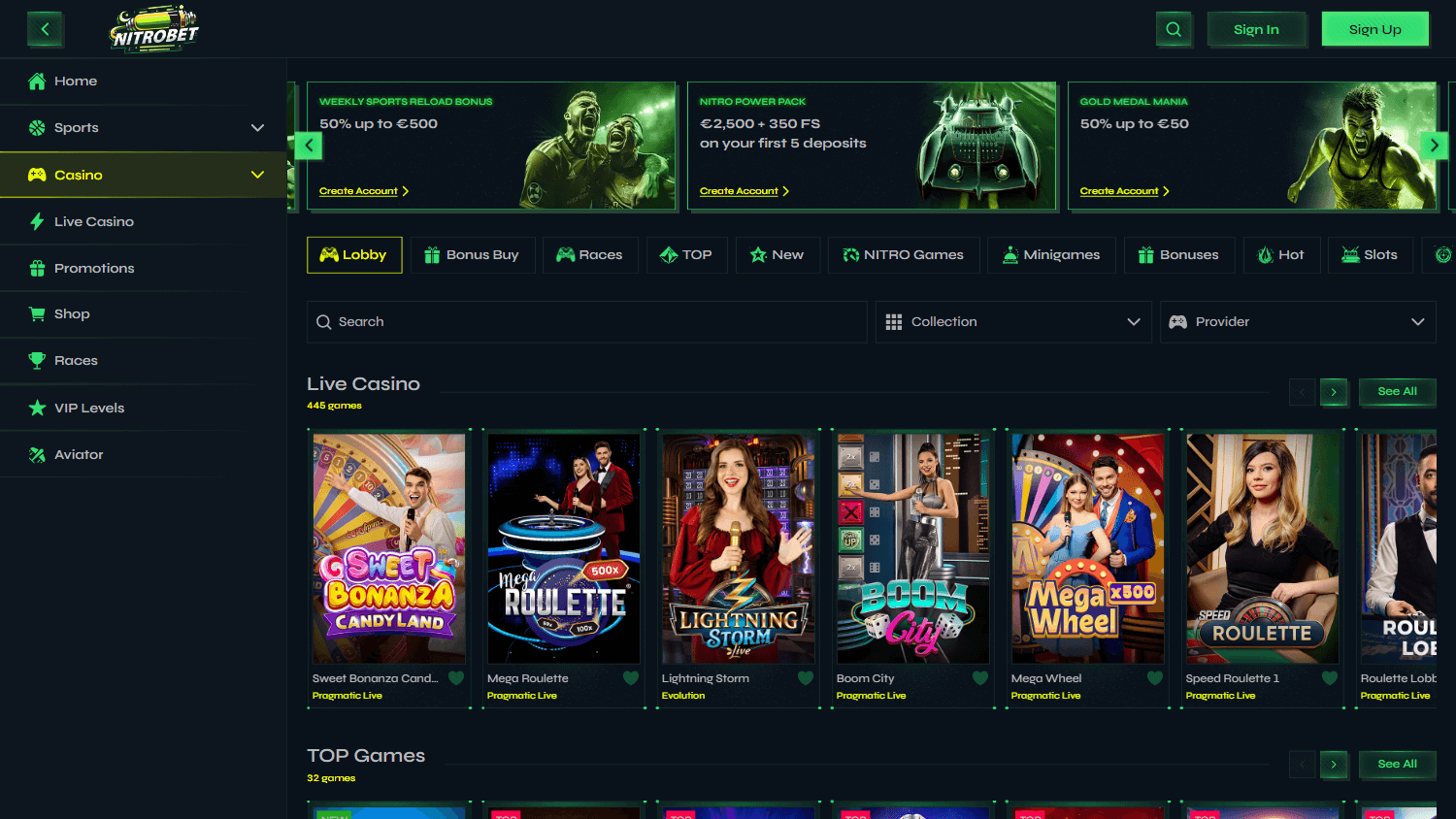Favorite Speed Roulette 1

(1330, 677)
